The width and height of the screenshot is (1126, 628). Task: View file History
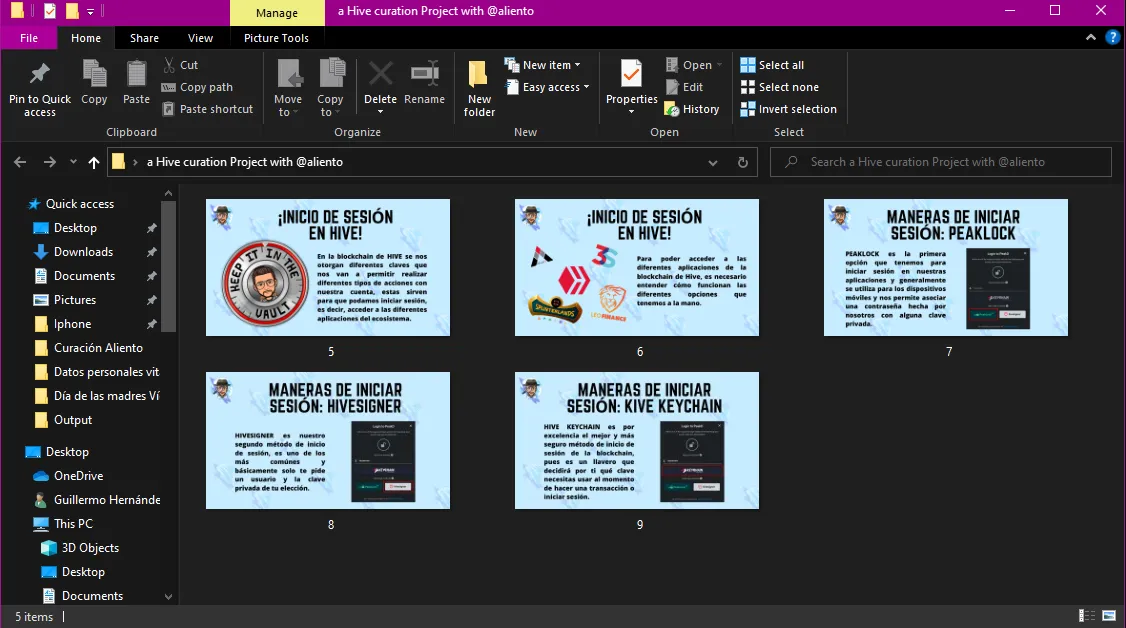[x=692, y=109]
